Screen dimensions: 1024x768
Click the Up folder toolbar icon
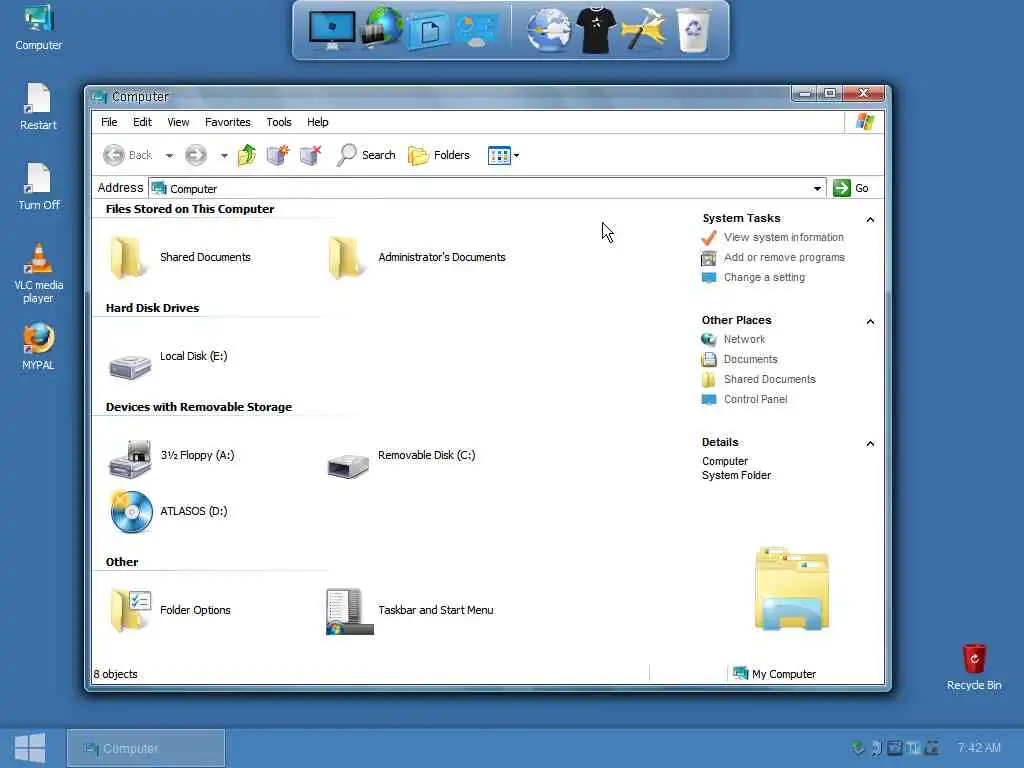pos(246,155)
